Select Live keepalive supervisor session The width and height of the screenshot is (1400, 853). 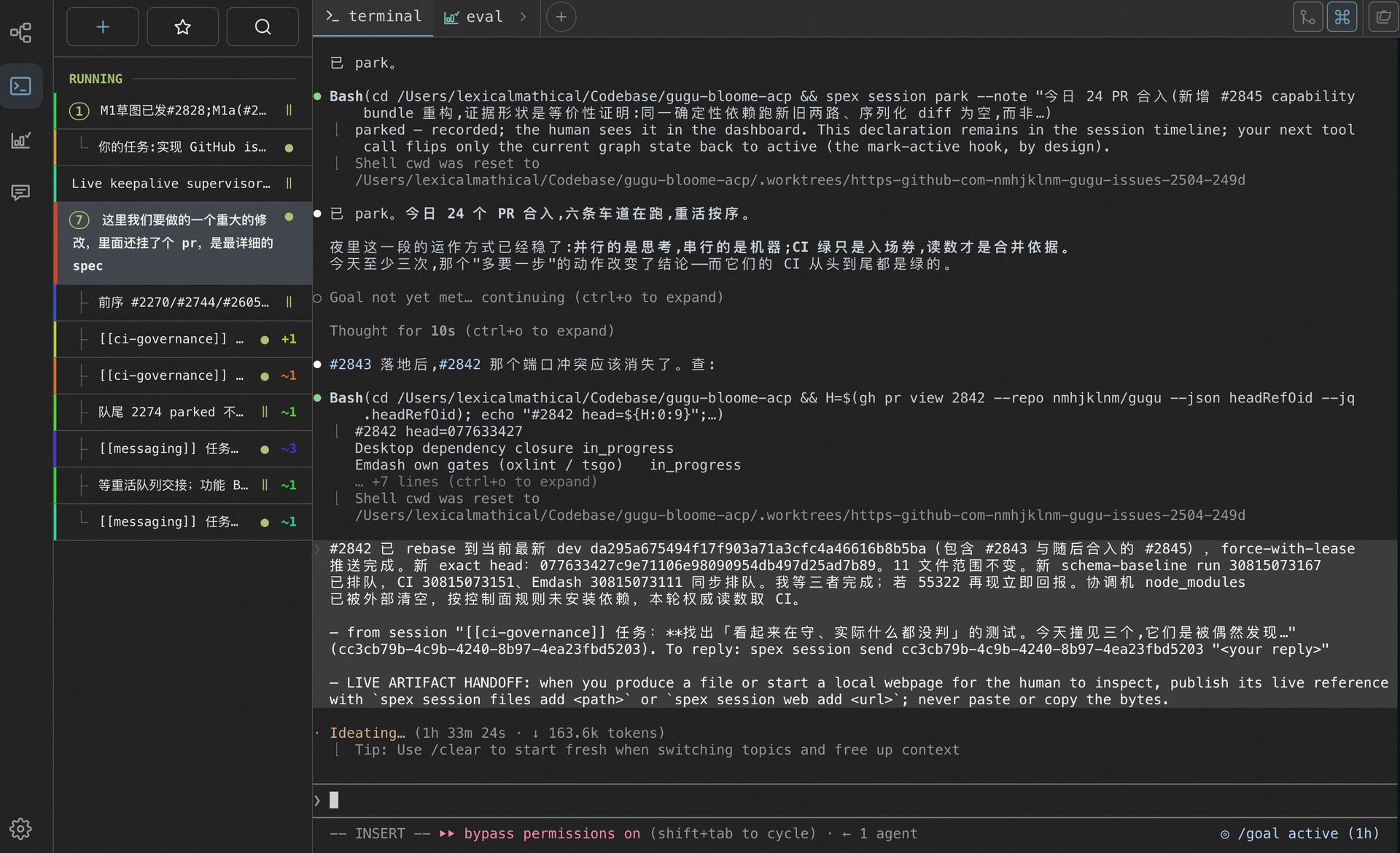pyautogui.click(x=183, y=184)
